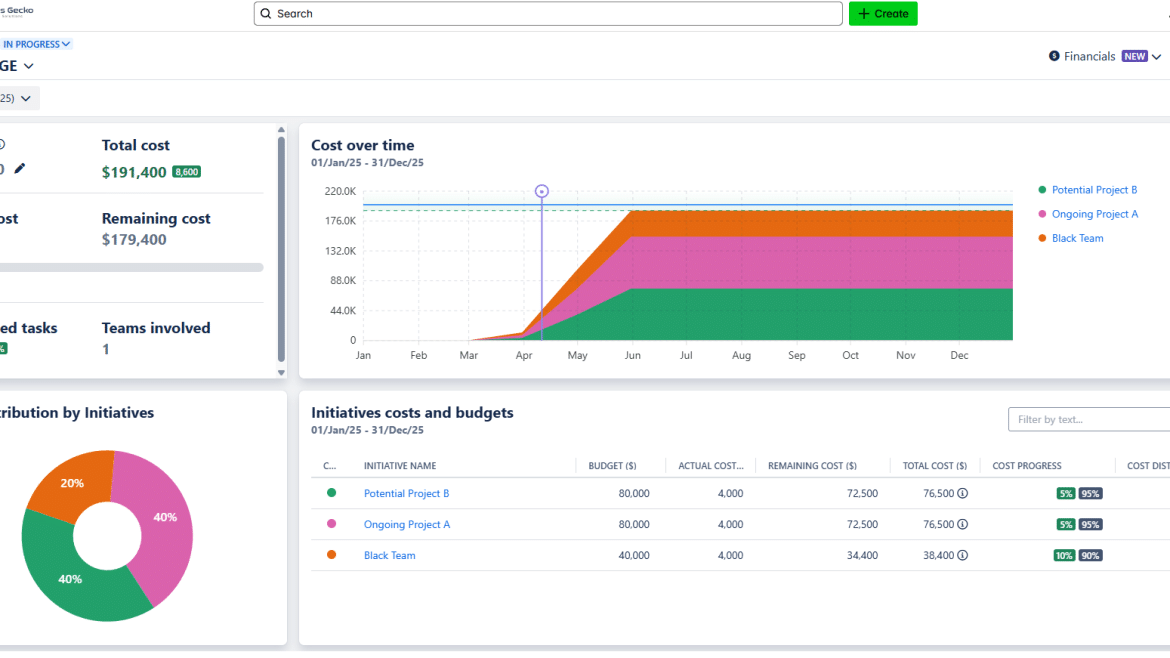Expand the project name chevron below status

click(x=28, y=67)
